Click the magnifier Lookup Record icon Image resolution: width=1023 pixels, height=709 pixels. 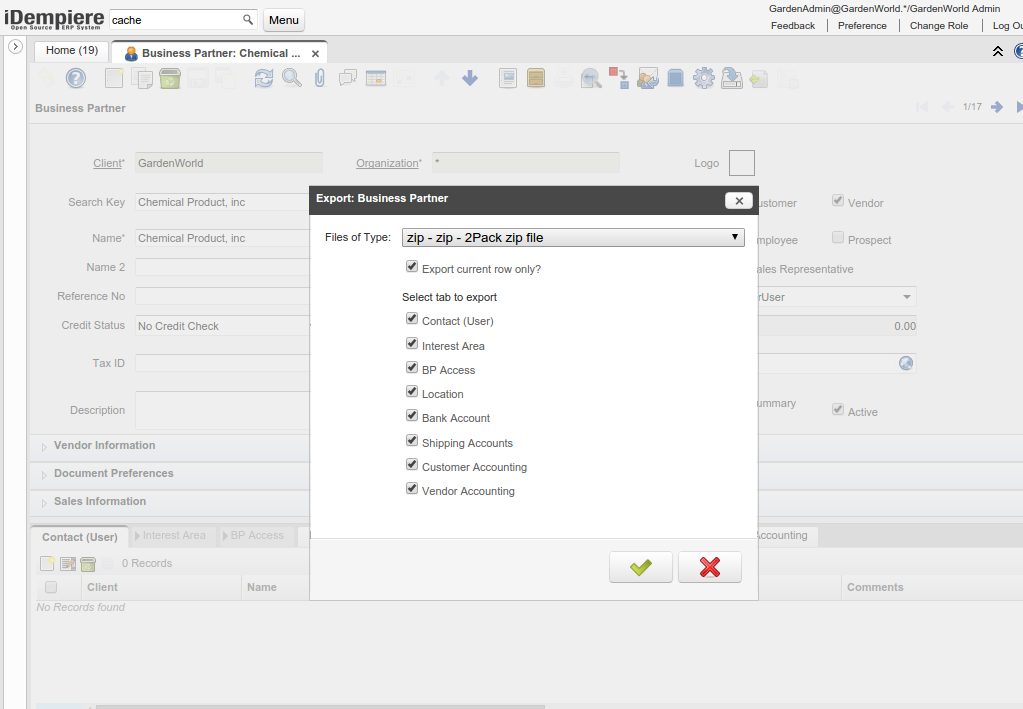coord(291,78)
